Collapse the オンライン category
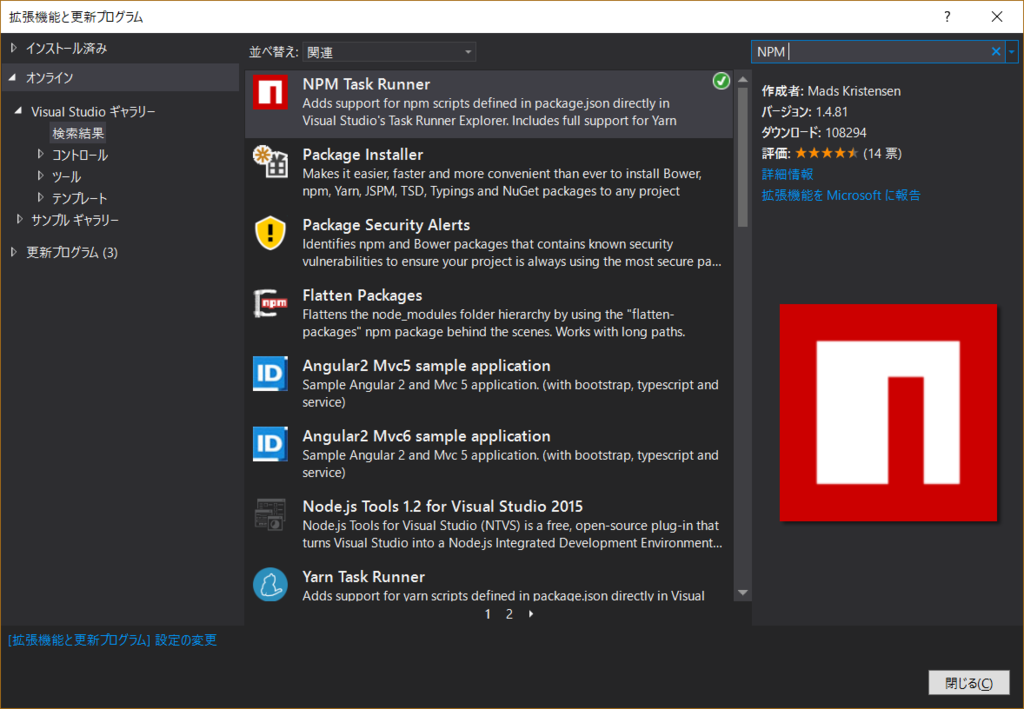The image size is (1024, 709). click(12, 77)
